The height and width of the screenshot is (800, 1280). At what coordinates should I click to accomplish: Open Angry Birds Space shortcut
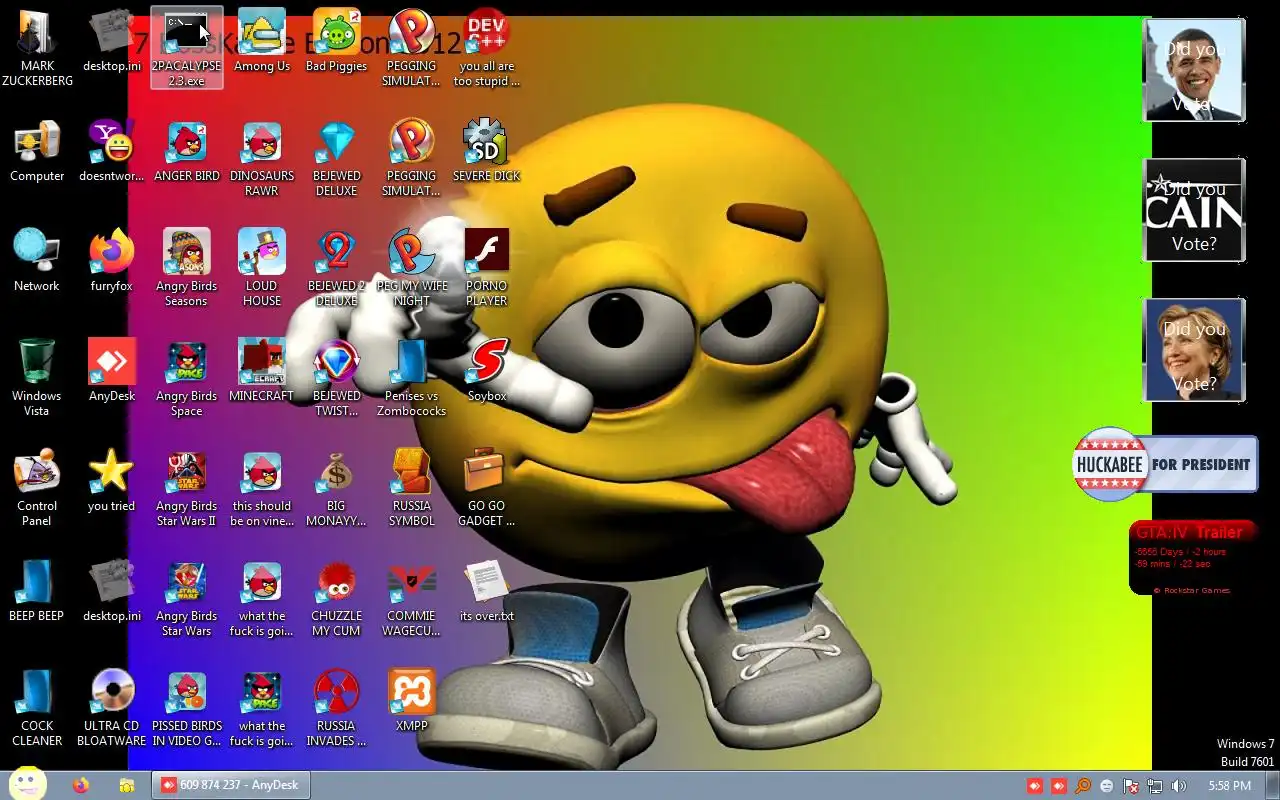(187, 378)
